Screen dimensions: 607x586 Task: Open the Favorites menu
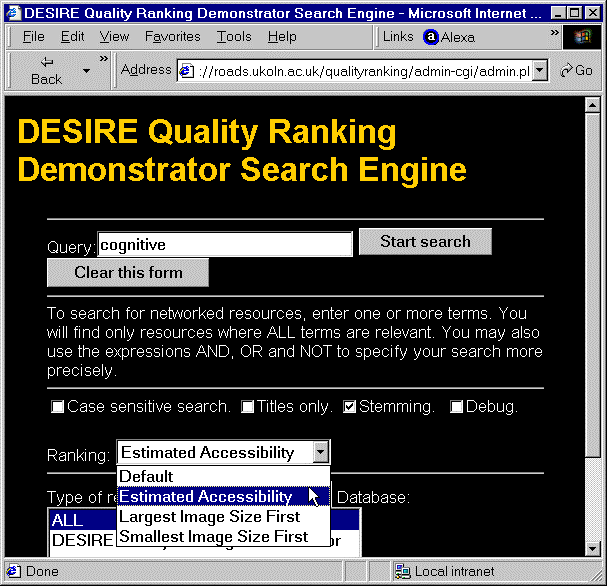coord(172,36)
